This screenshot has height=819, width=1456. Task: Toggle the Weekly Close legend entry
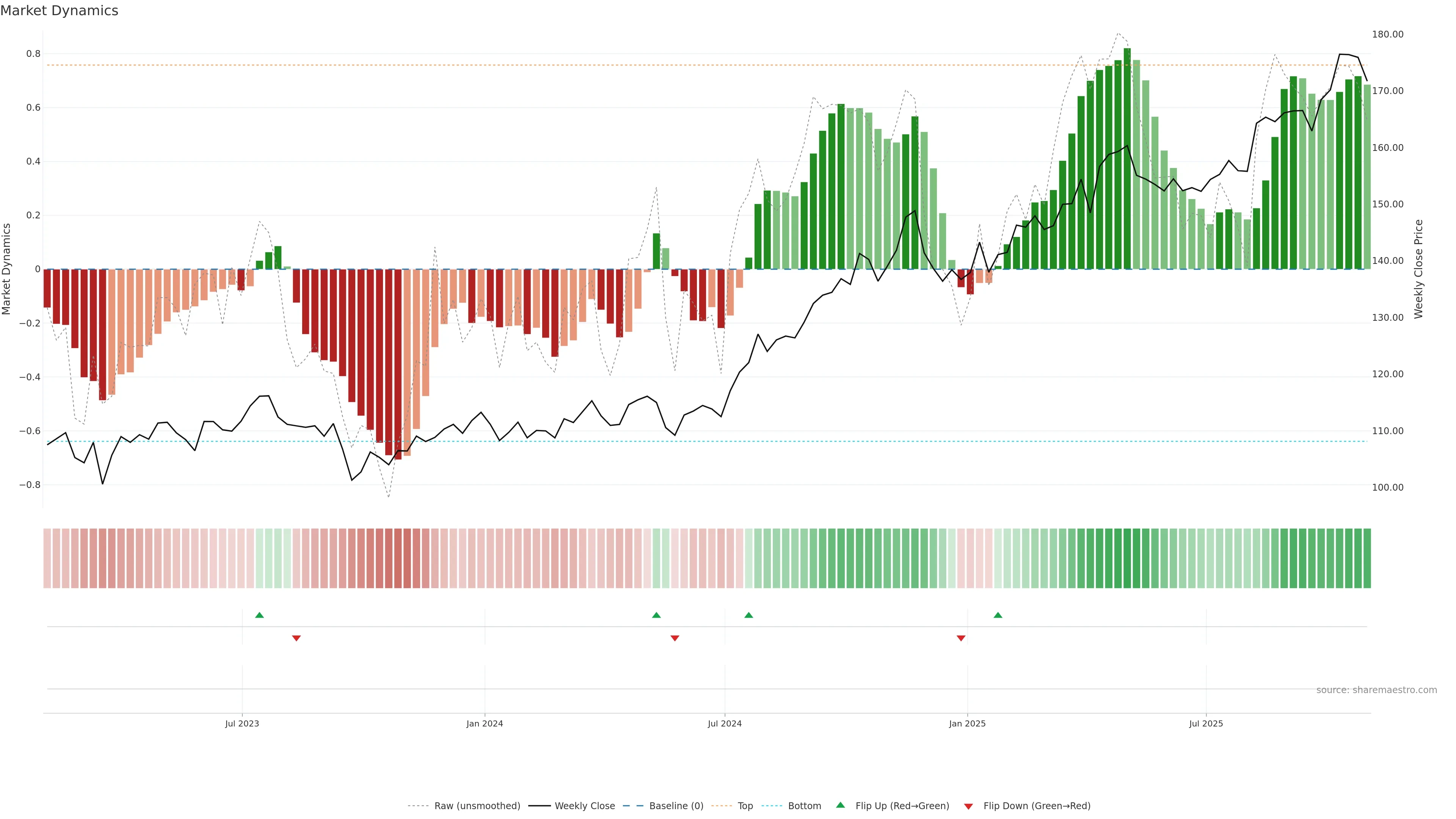(584, 806)
